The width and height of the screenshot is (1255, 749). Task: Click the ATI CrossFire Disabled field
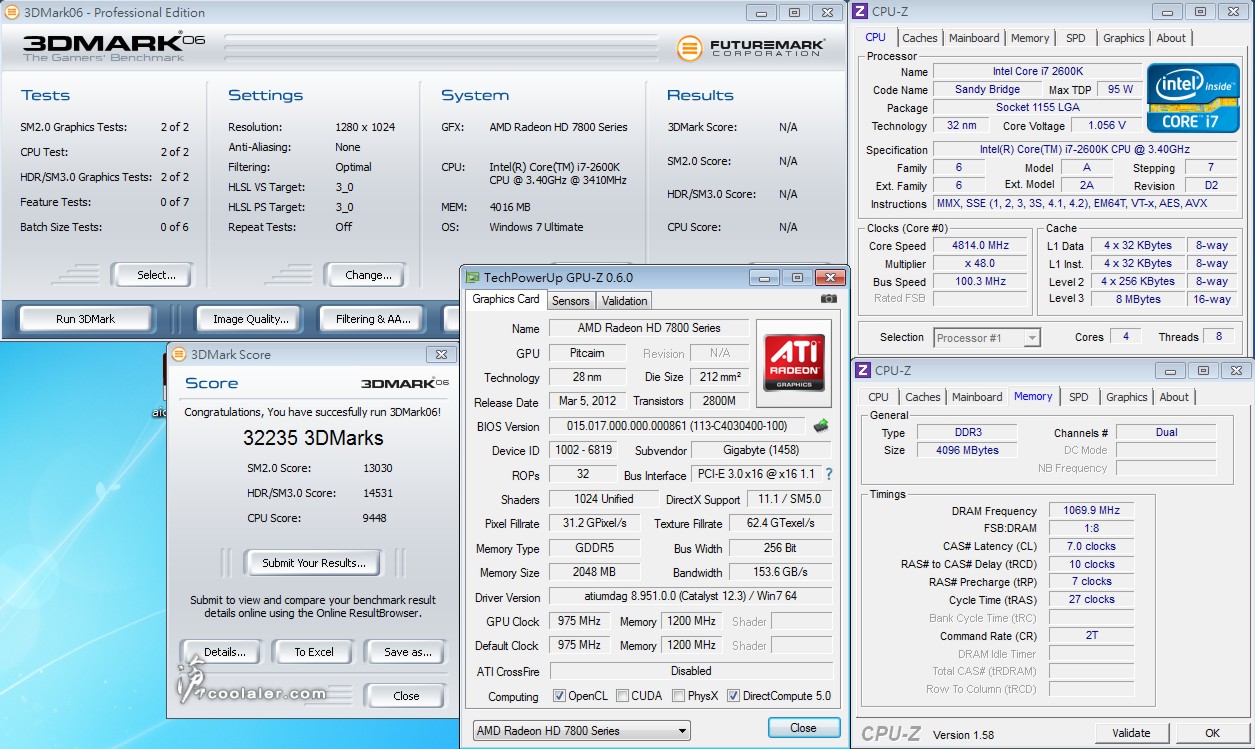[691, 671]
